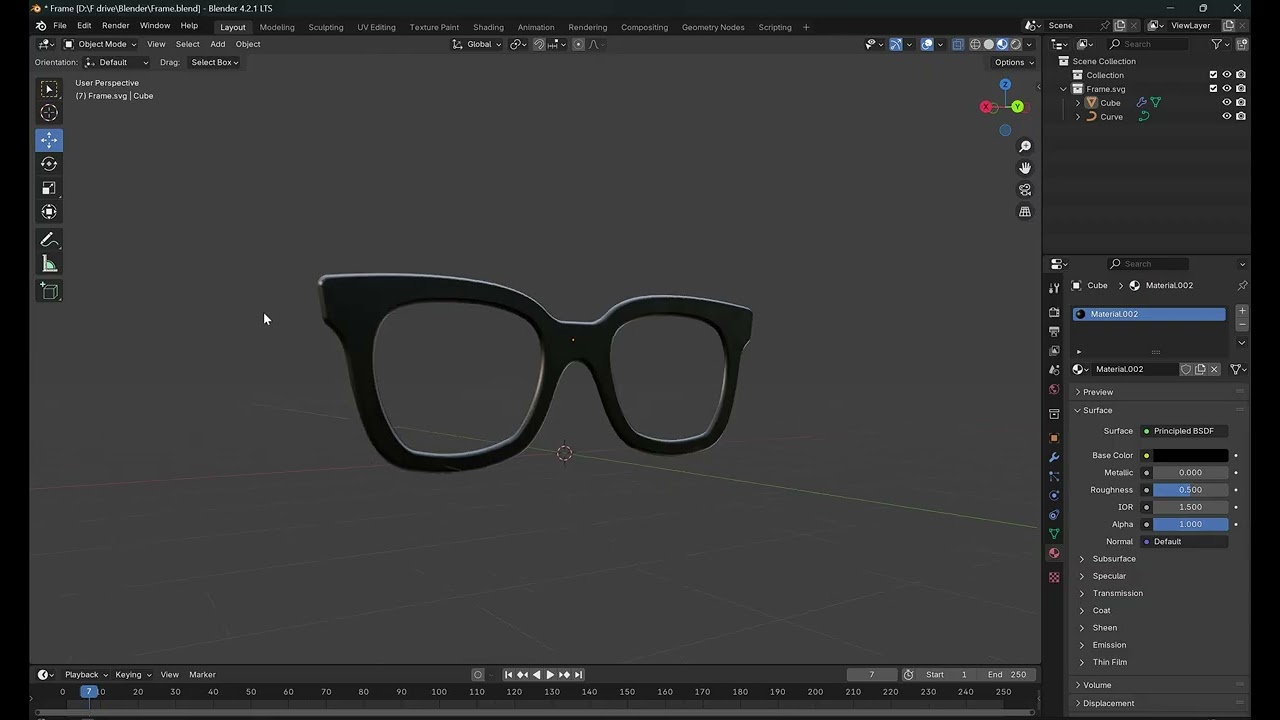Select the Cursor tool
Screen dimensions: 1280x720
[x=49, y=113]
